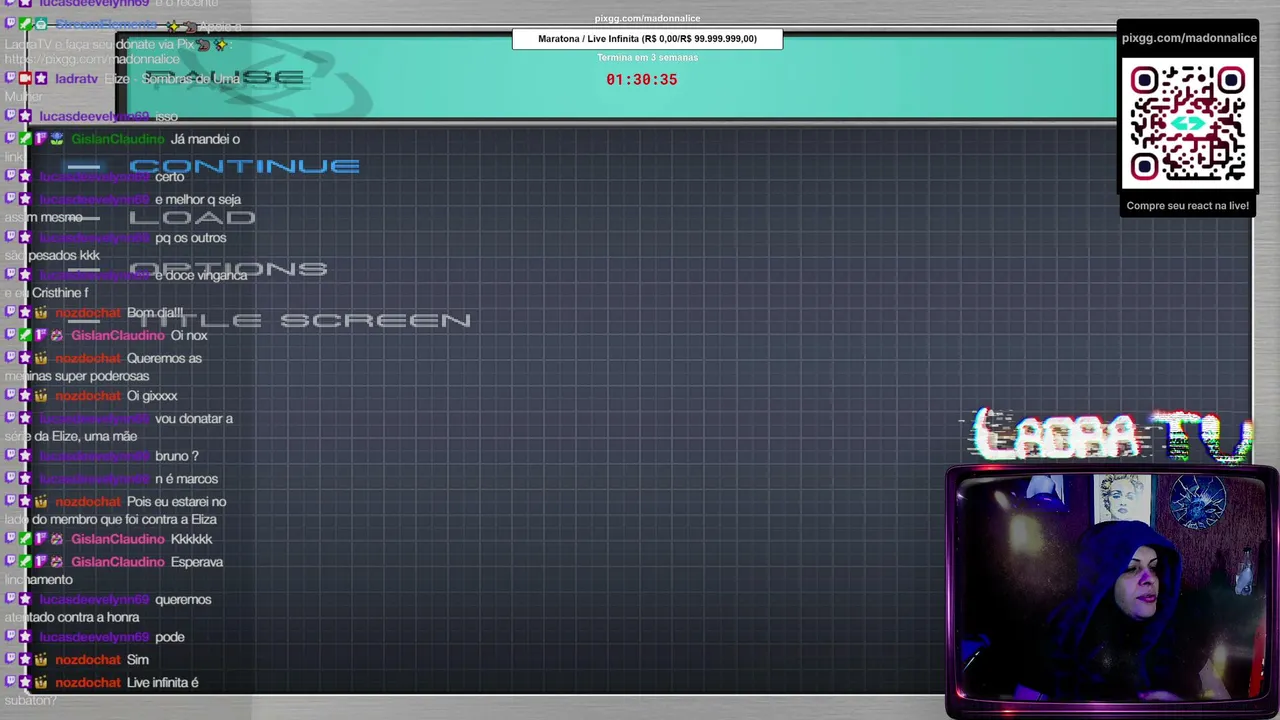Click GislanClaudino's name beside 'Kkkkkk'
This screenshot has width=1280, height=720.
pyautogui.click(x=118, y=540)
